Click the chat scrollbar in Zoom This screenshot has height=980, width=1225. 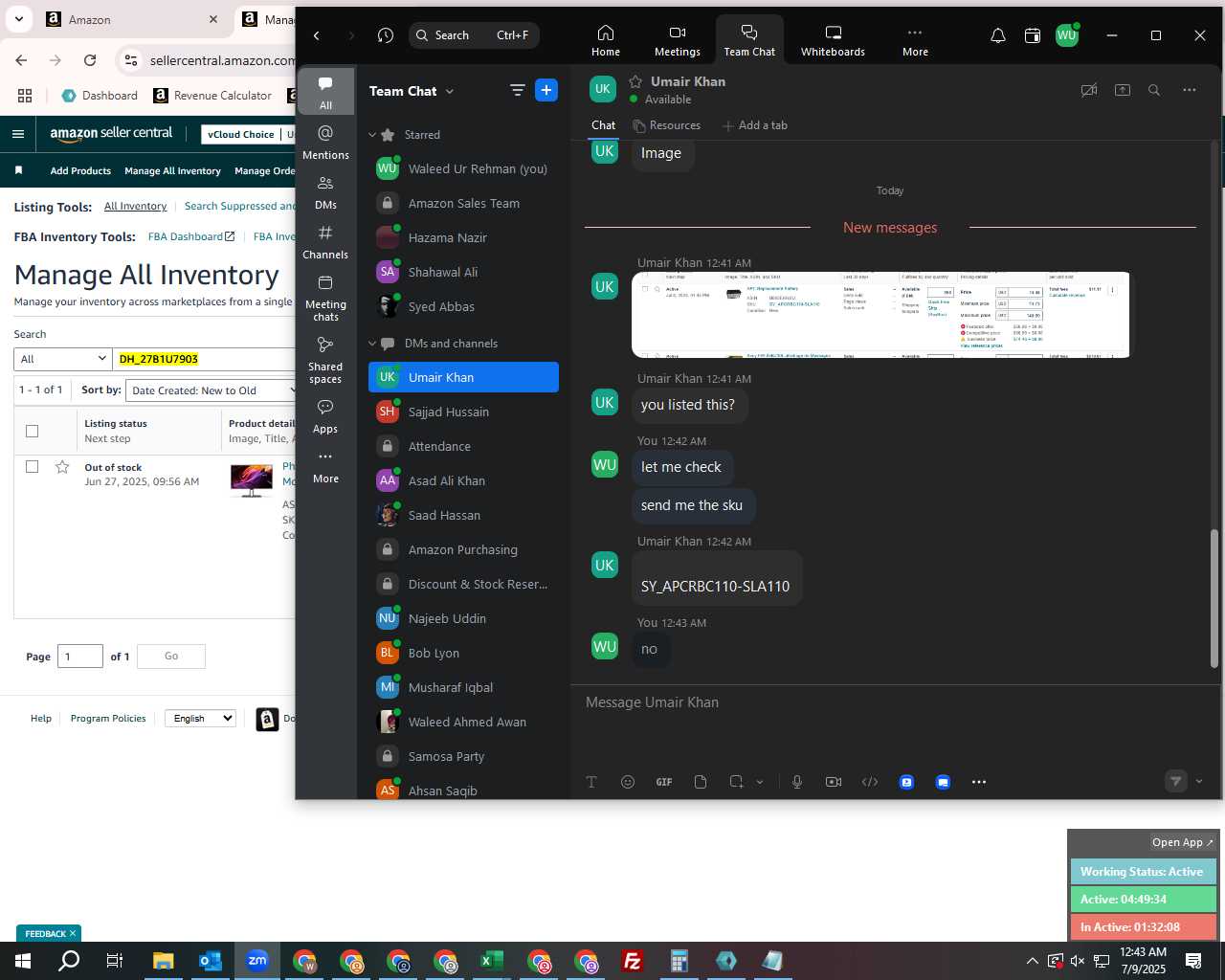coord(1214,598)
